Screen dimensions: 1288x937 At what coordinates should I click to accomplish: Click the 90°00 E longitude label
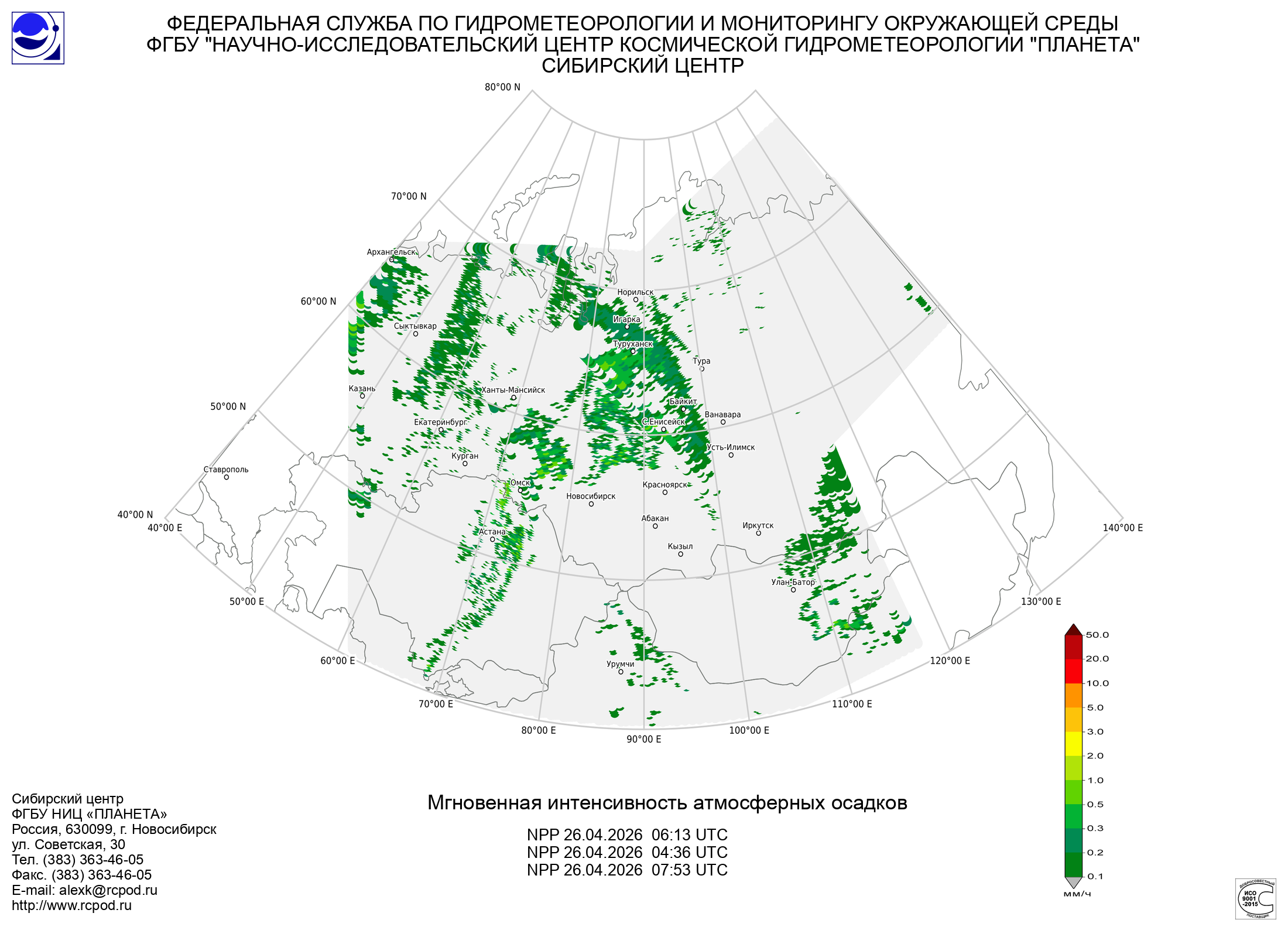[x=643, y=739]
